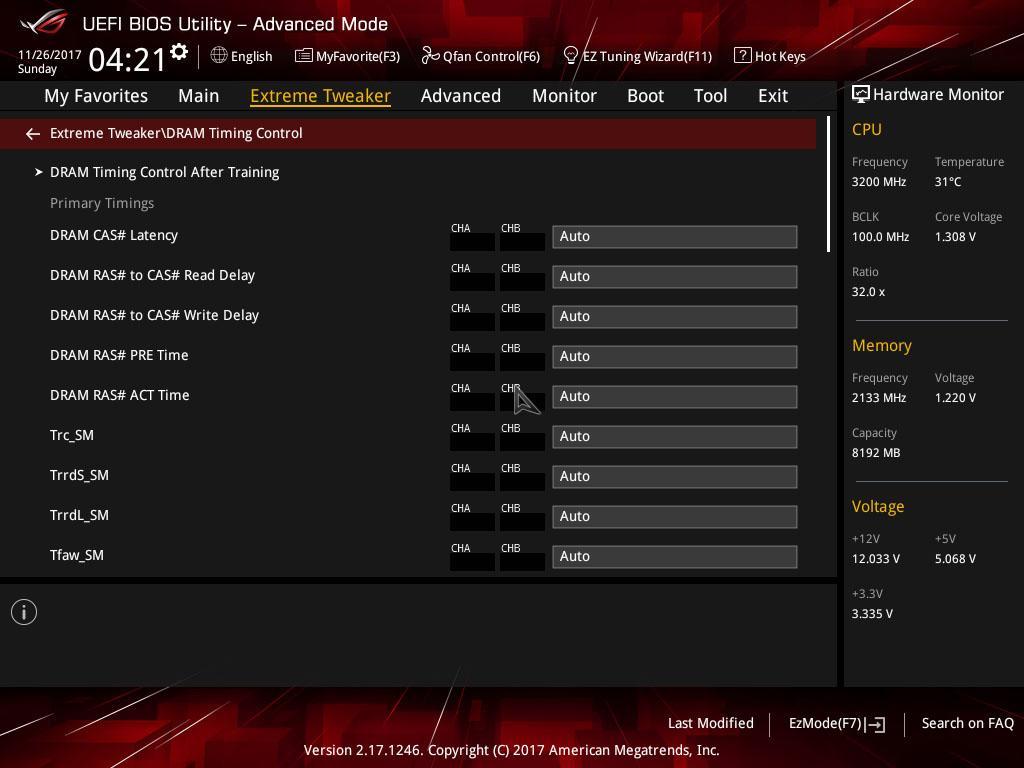Click Hot Keys label
Viewport: 1024px width, 768px height.
[780, 56]
